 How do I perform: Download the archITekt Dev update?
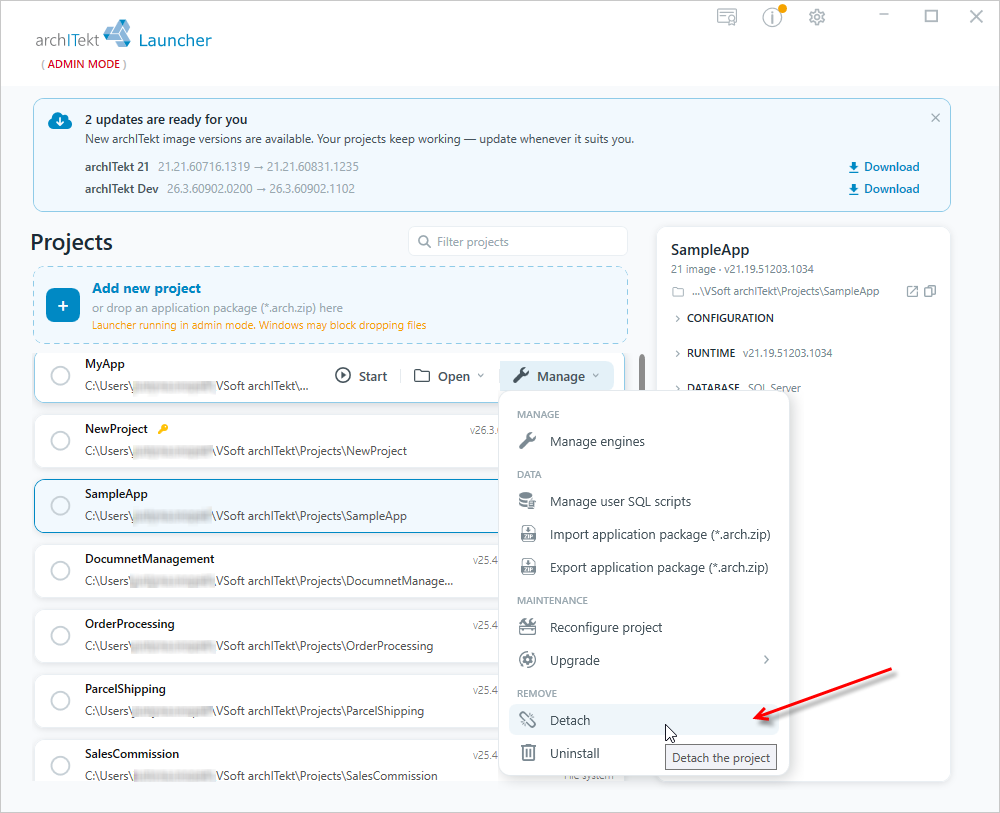click(x=884, y=189)
